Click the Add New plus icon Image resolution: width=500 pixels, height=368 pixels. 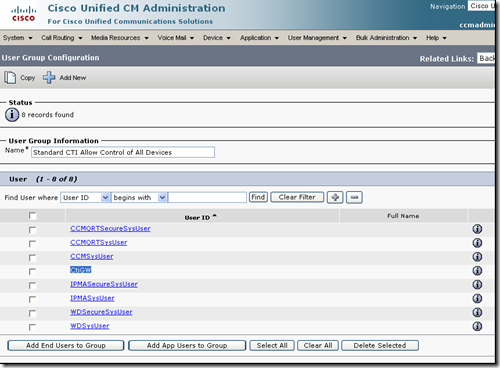[x=49, y=78]
